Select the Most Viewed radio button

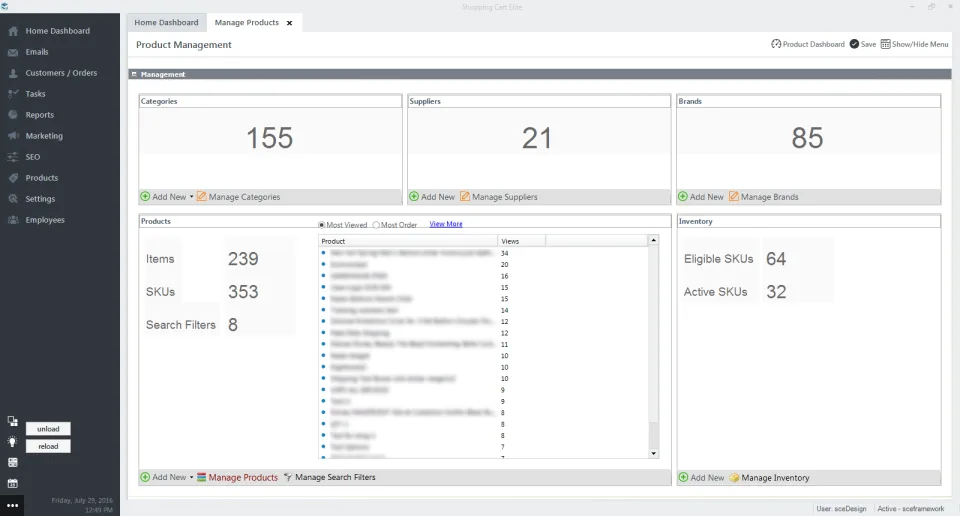tap(321, 225)
